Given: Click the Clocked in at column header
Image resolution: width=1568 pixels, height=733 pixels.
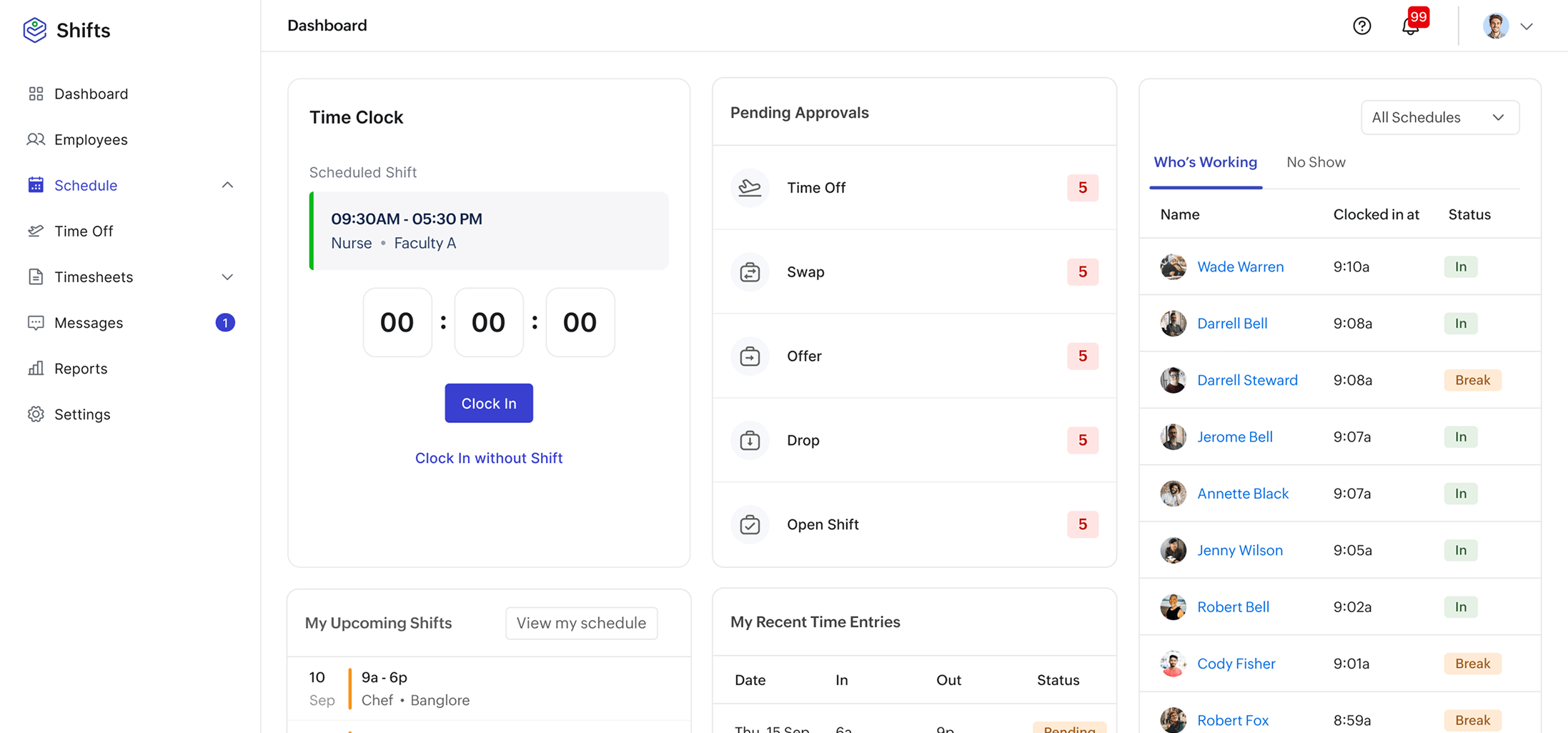Looking at the screenshot, I should pos(1376,214).
